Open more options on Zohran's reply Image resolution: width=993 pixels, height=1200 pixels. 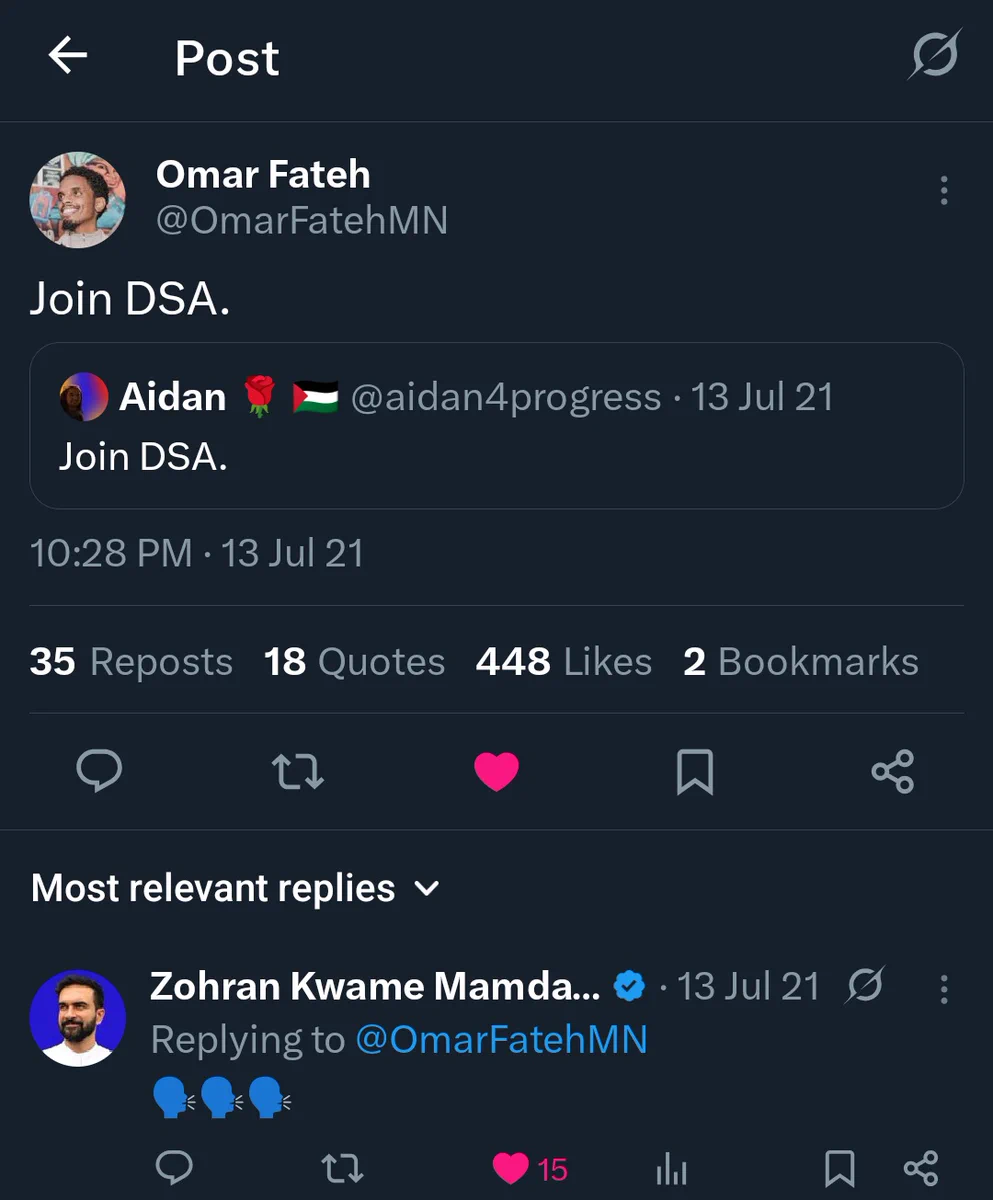(943, 989)
